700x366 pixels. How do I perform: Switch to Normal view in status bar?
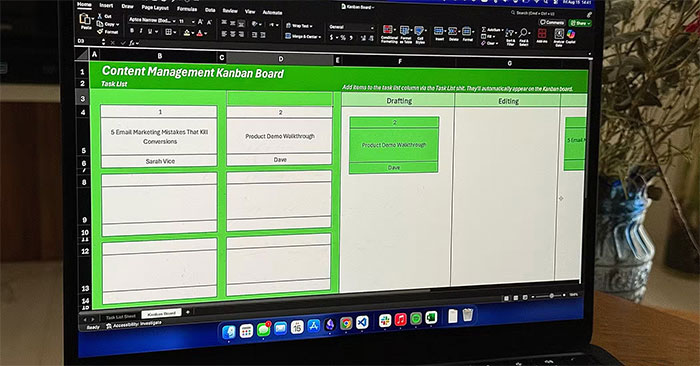[506, 298]
